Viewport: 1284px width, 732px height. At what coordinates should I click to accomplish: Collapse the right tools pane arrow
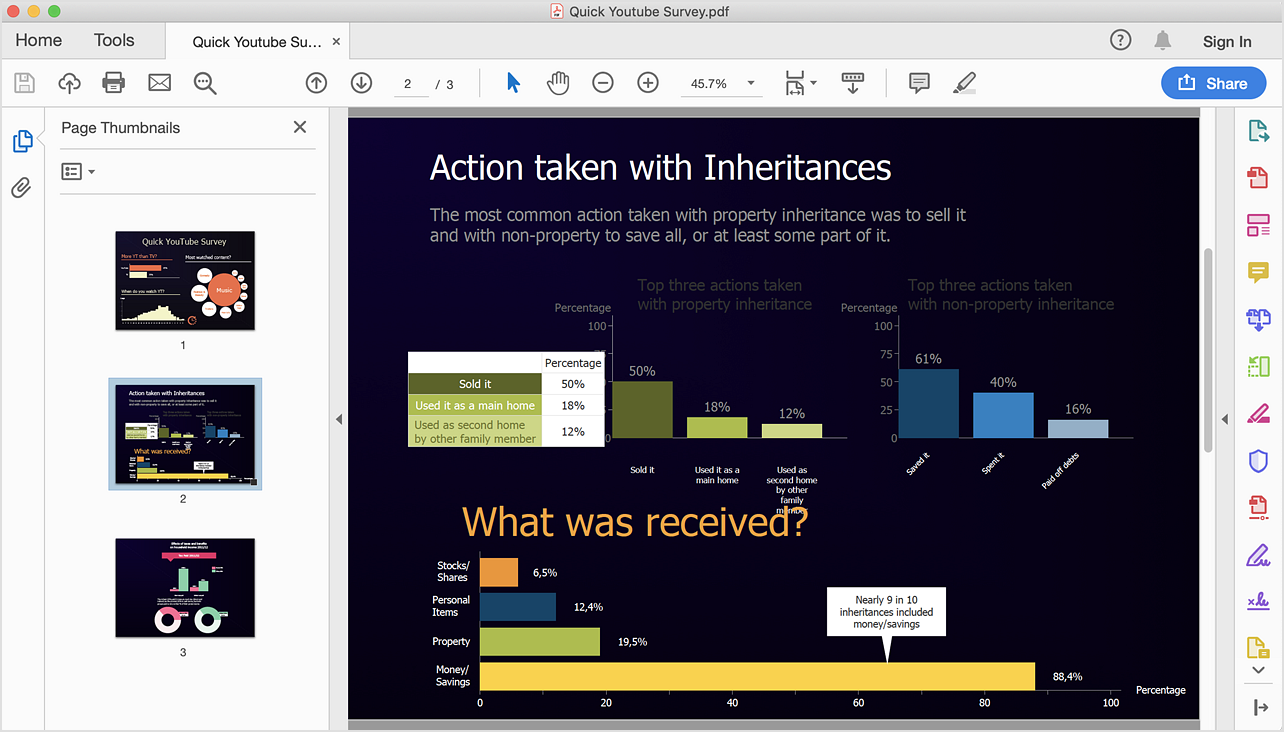[1225, 419]
